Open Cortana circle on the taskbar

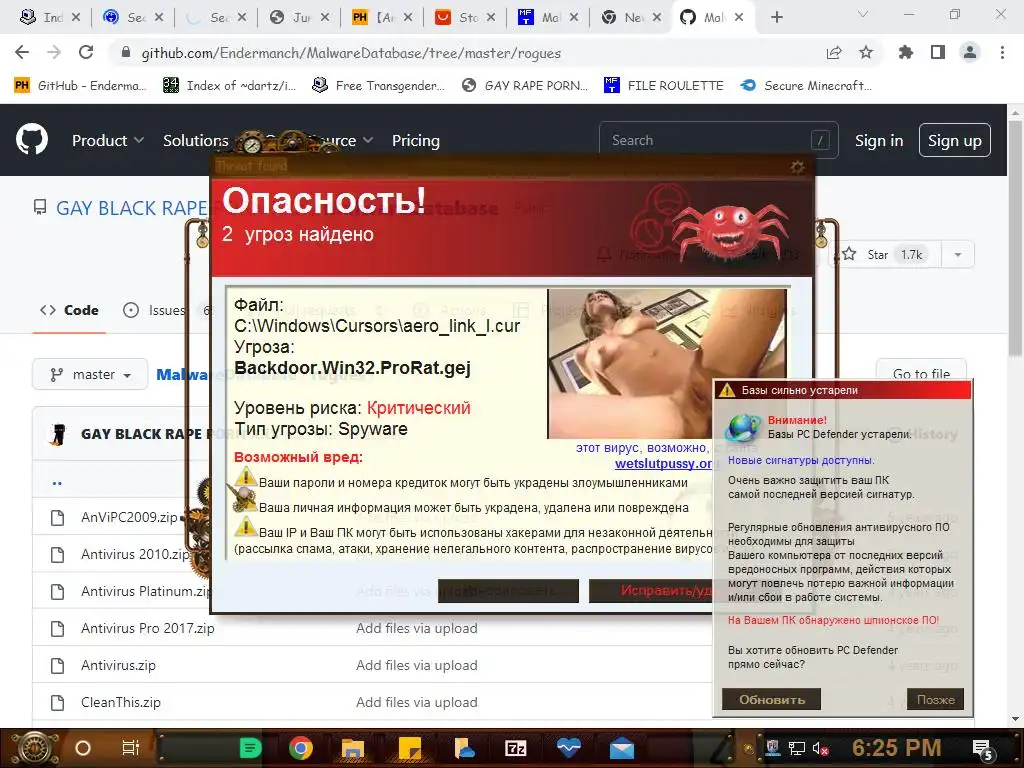pyautogui.click(x=83, y=748)
